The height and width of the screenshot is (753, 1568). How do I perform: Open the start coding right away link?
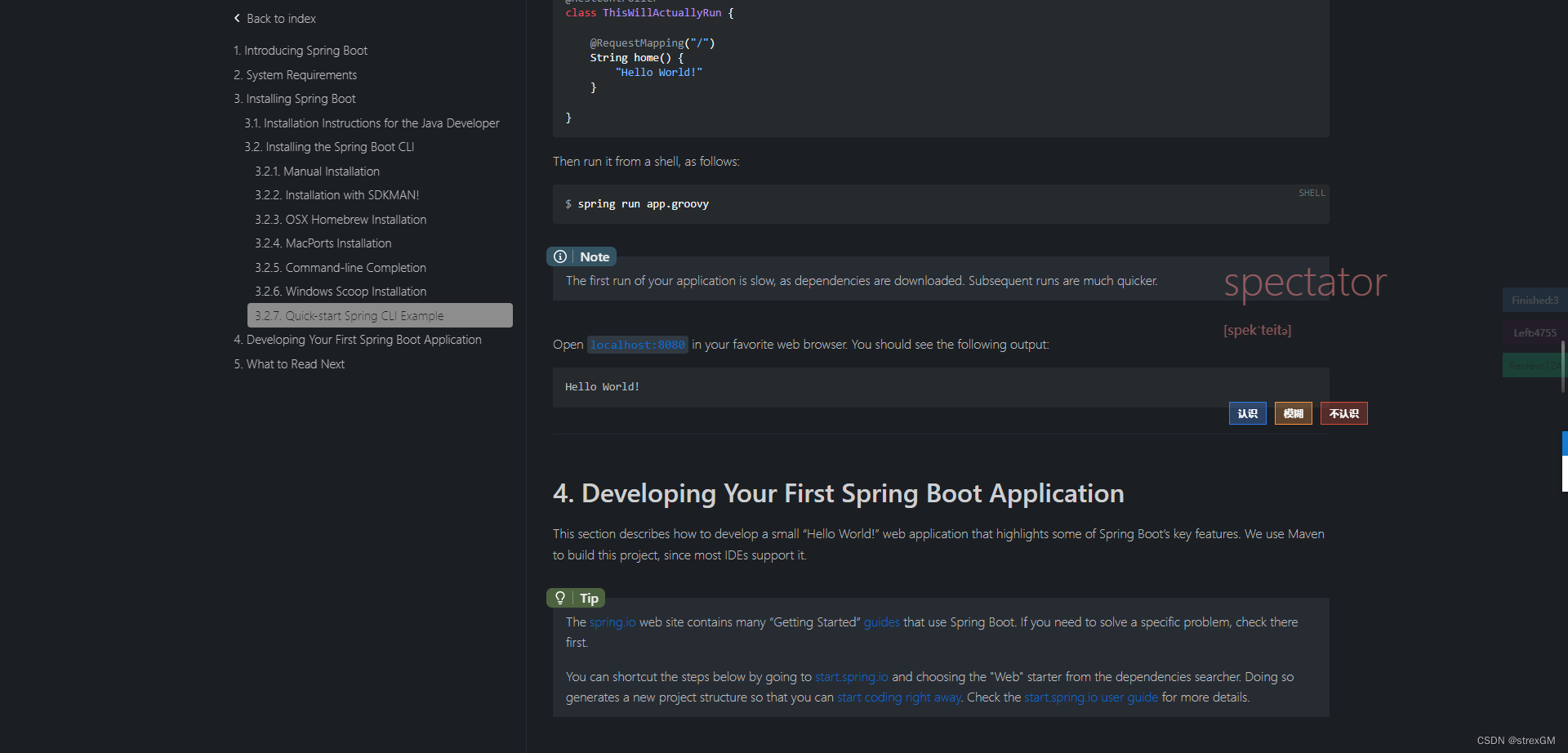pyautogui.click(x=899, y=697)
